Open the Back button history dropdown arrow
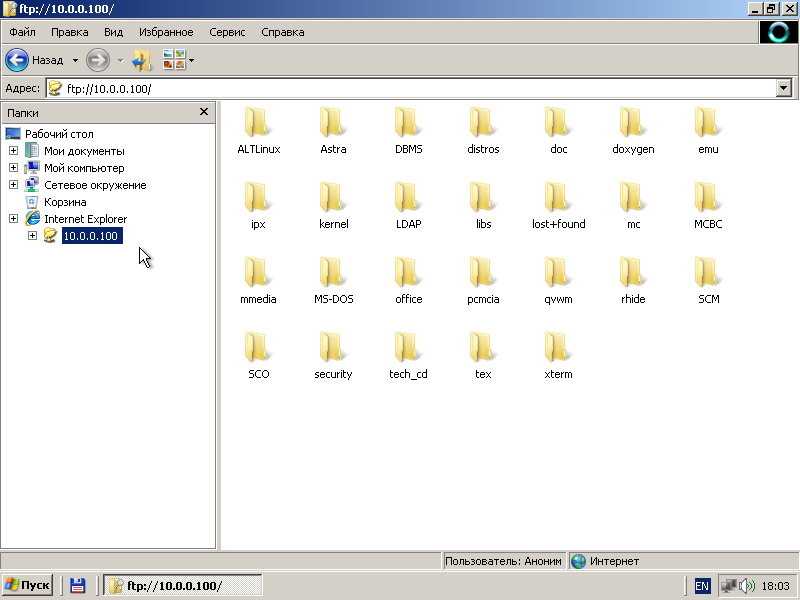The height and width of the screenshot is (600, 800). (x=75, y=60)
